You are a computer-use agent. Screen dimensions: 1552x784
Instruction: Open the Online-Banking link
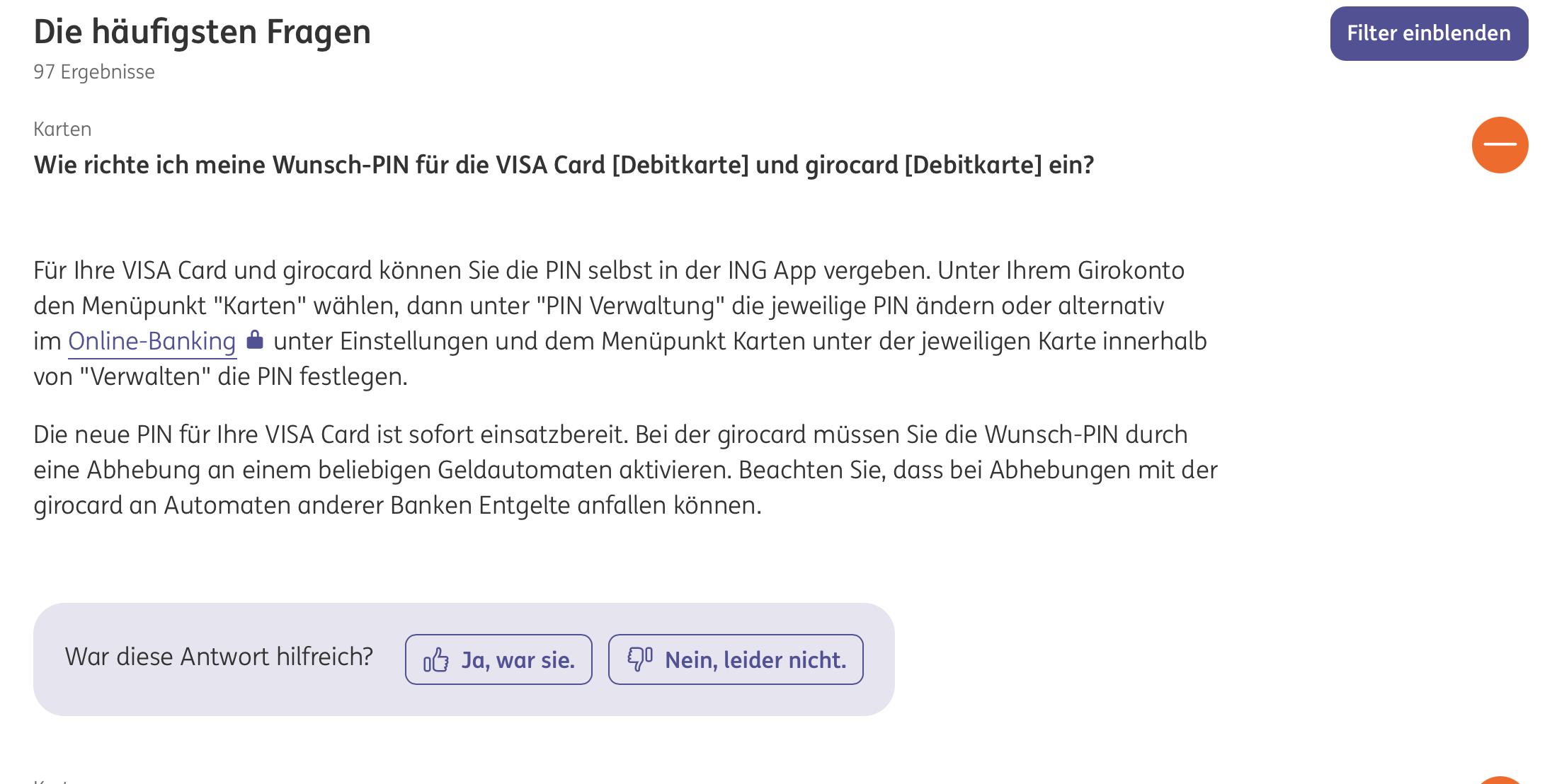tap(152, 341)
